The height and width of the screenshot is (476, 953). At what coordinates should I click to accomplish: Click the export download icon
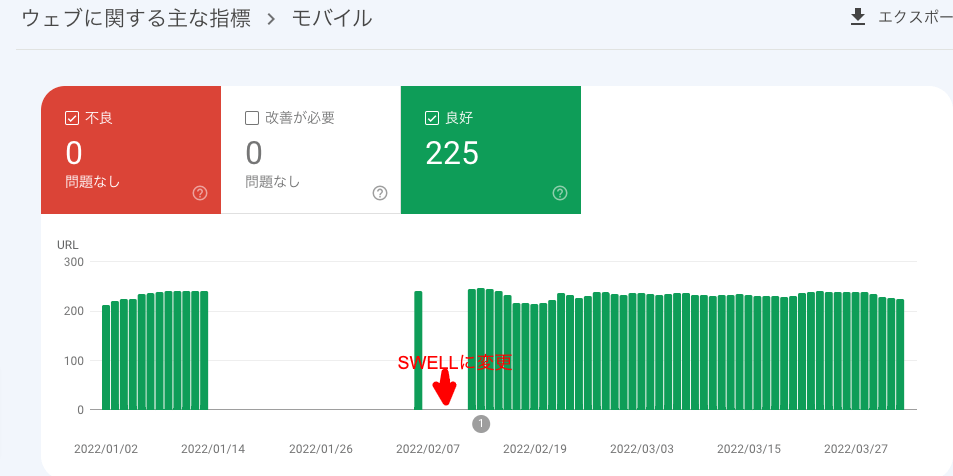pos(858,18)
